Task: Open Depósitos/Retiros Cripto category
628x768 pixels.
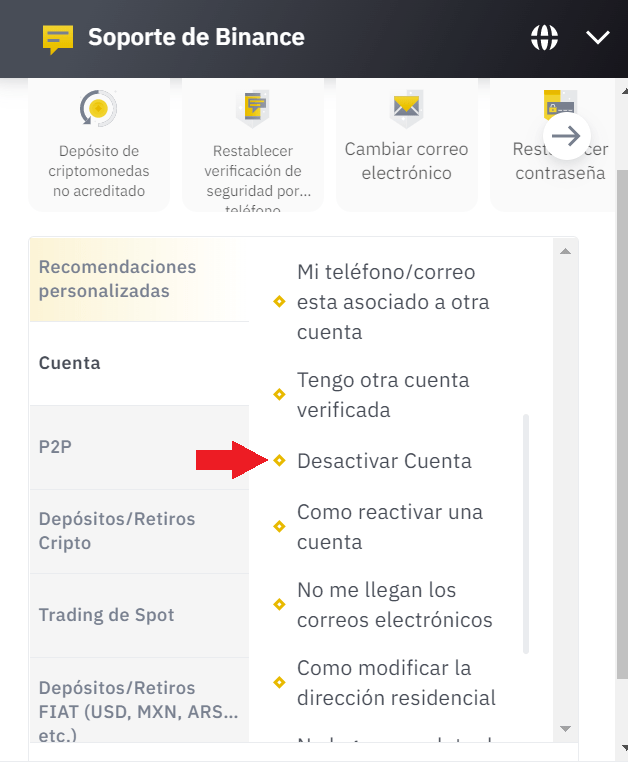Action: point(139,531)
